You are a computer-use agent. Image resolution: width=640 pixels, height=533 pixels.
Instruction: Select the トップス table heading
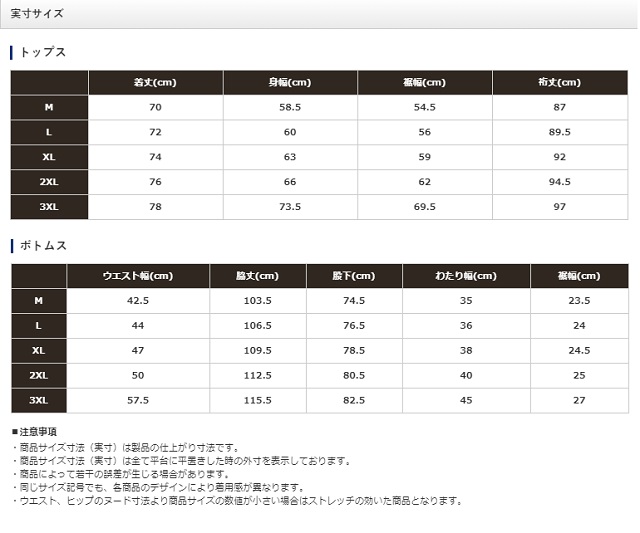(42, 52)
